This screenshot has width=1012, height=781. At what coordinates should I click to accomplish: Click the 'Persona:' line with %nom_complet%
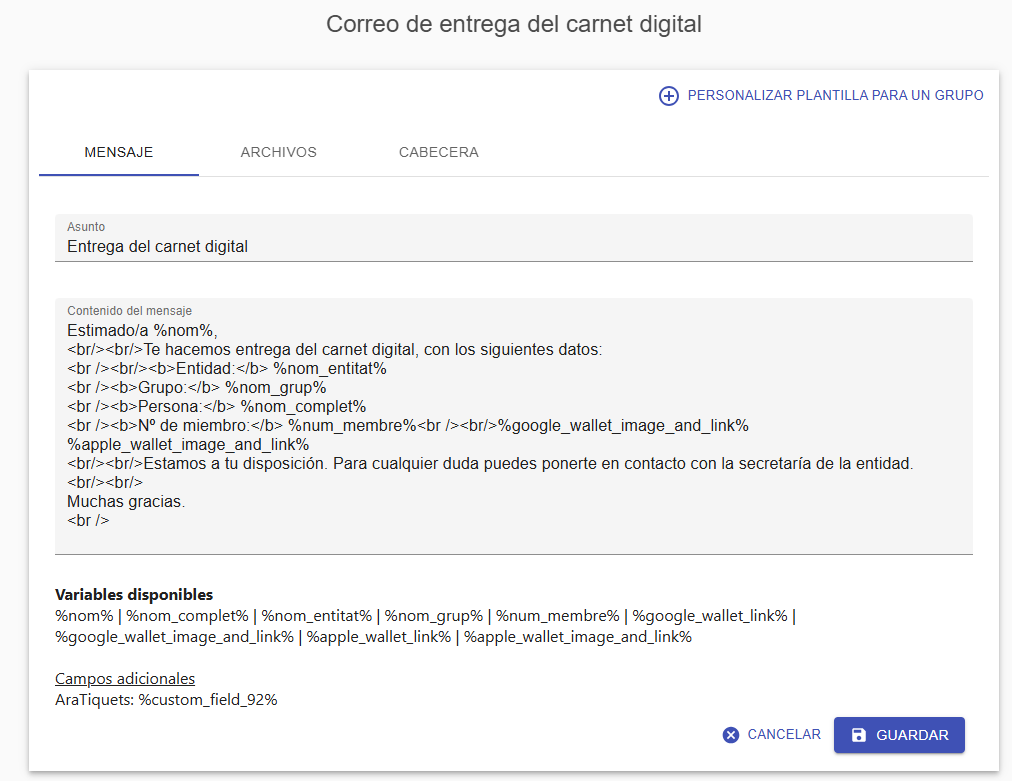point(217,407)
